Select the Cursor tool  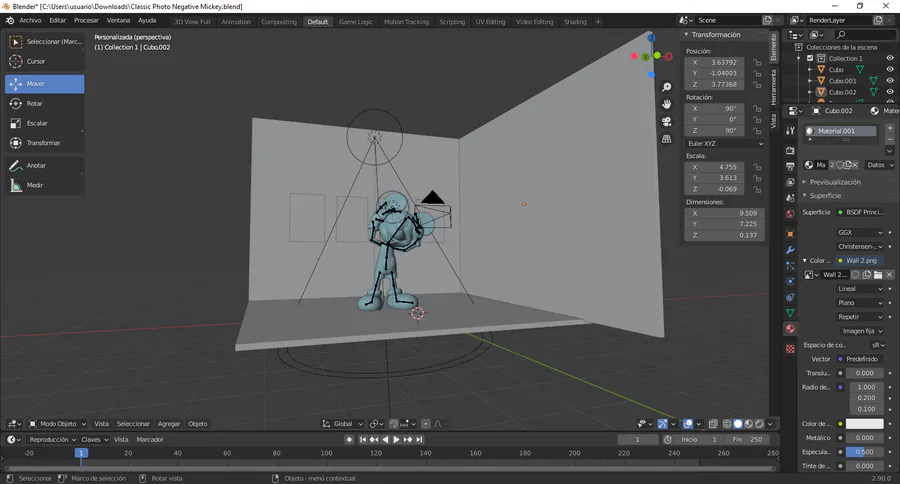[x=45, y=61]
